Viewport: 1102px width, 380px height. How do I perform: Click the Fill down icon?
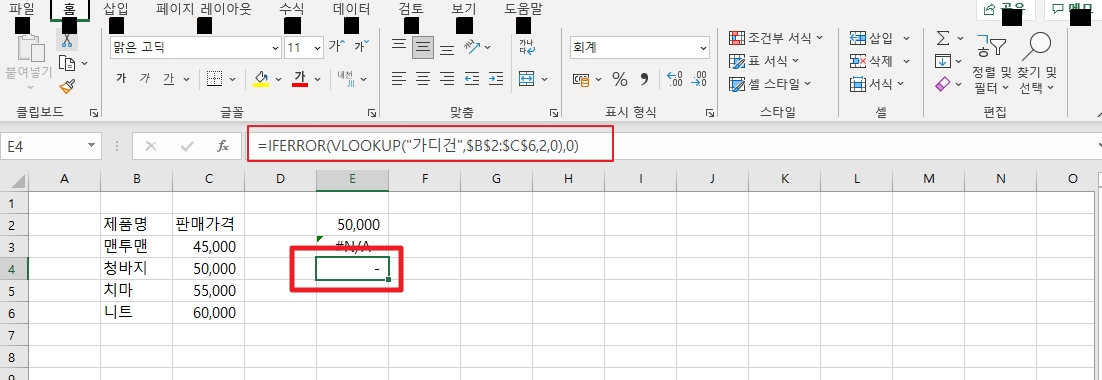pos(942,61)
